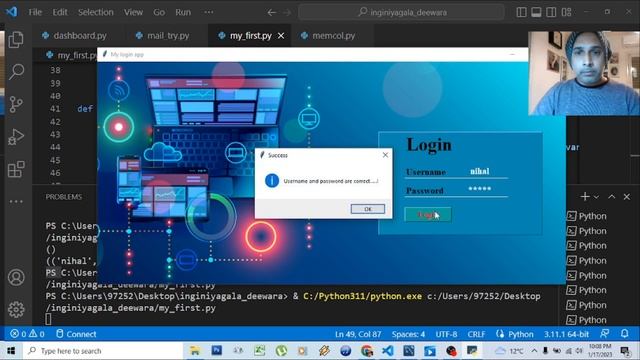Open the Windows Start menu
Image resolution: width=640 pixels, height=360 pixels.
pyautogui.click(x=11, y=351)
